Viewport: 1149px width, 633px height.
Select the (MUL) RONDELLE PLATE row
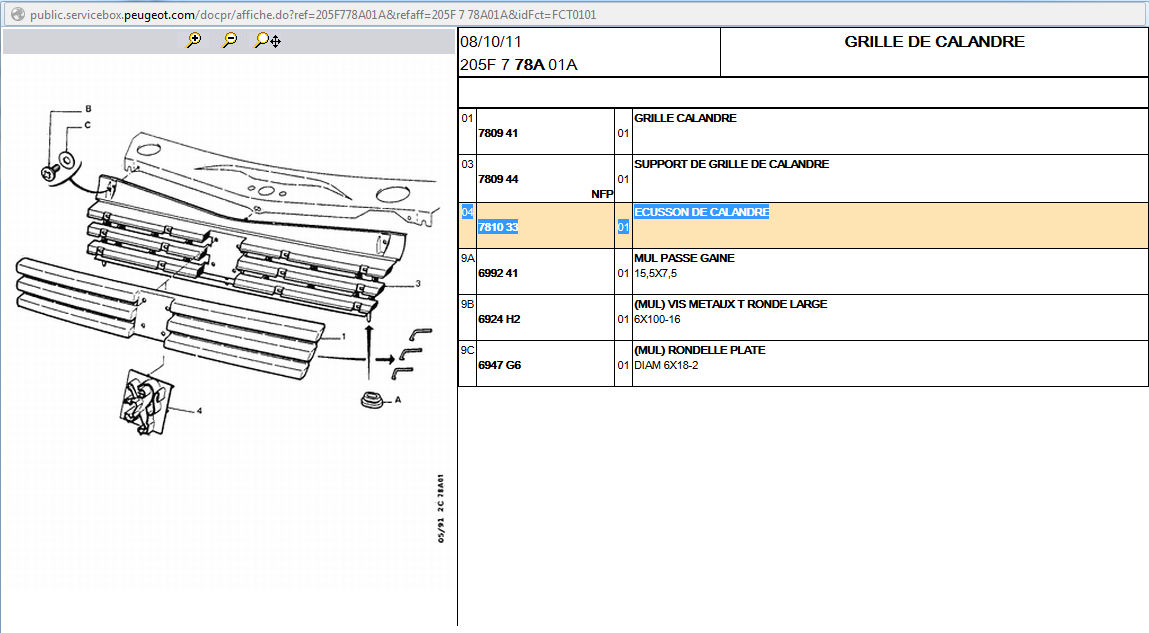point(699,350)
